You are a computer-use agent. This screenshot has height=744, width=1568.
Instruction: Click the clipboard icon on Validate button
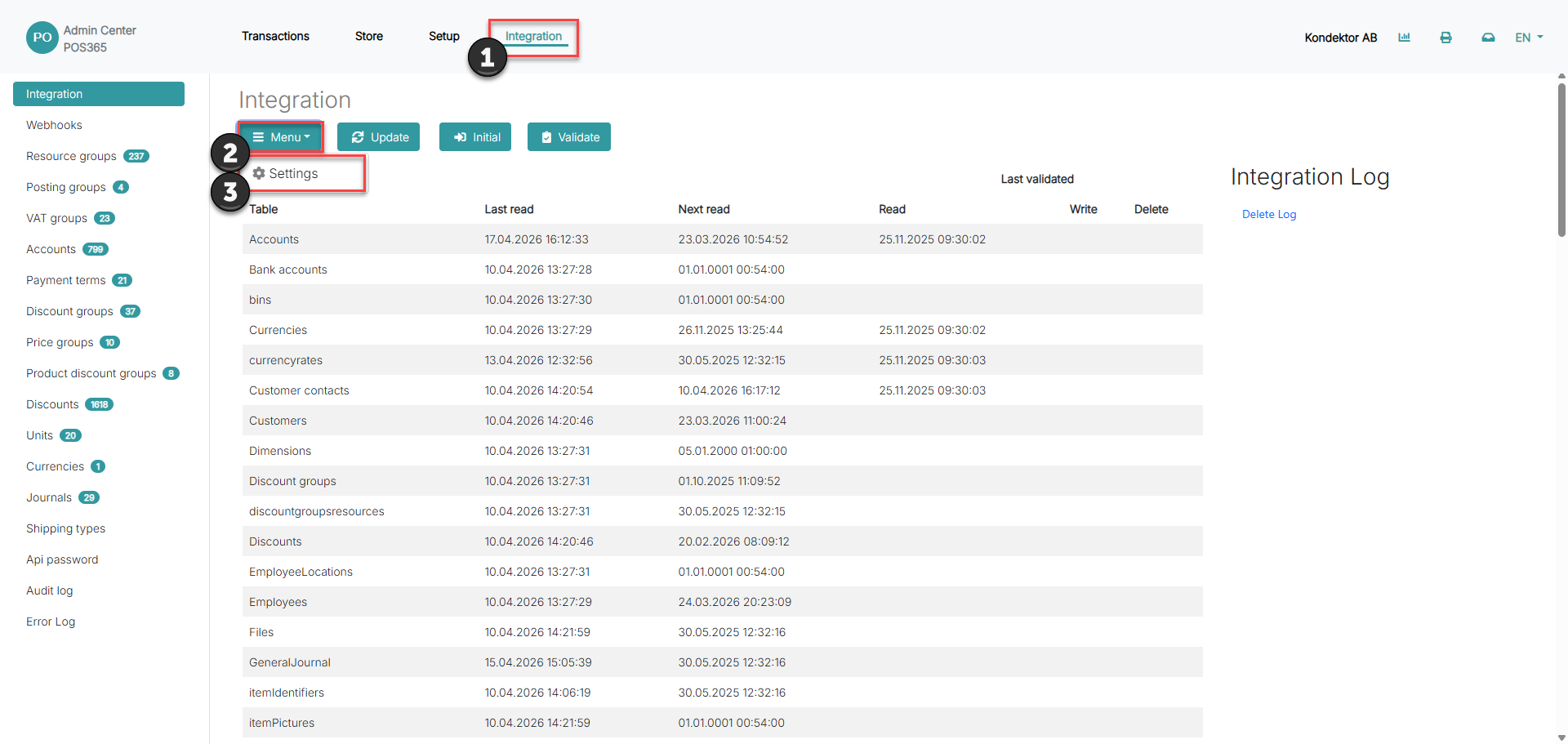coord(546,137)
